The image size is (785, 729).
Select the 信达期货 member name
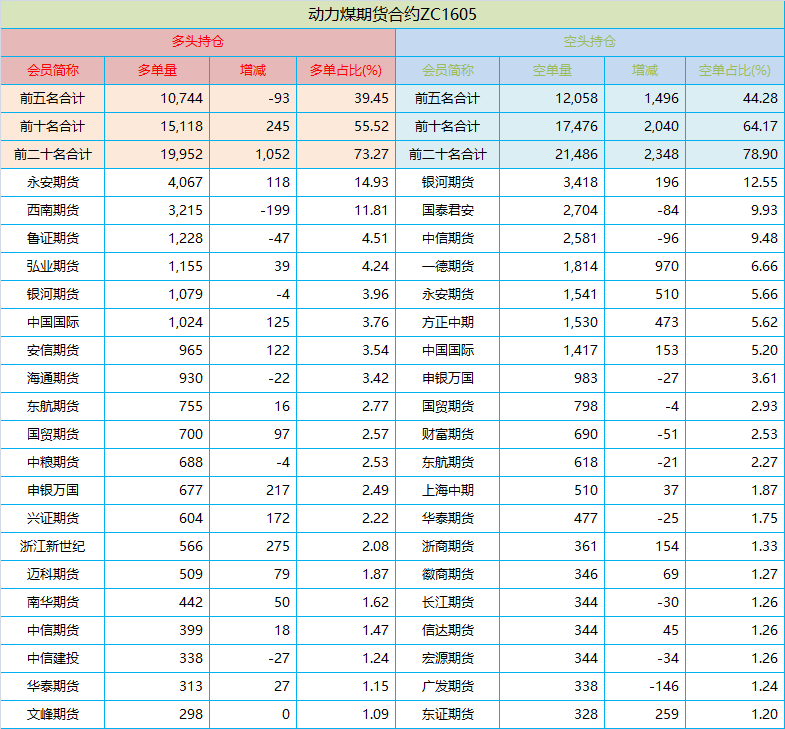pyautogui.click(x=448, y=631)
